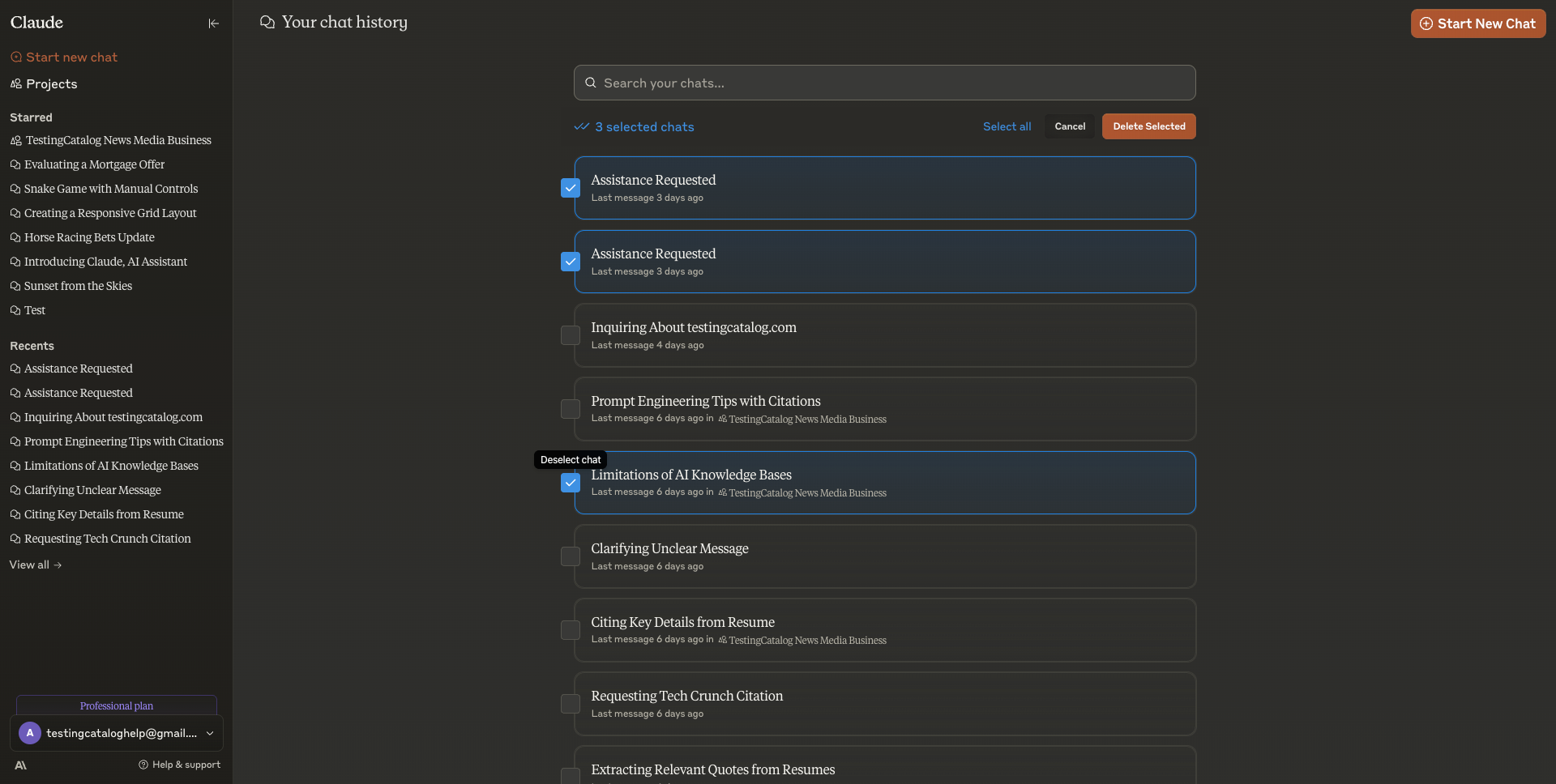Screen dimensions: 1556x784
Task: Click the project icon beside starred 'TestingCatalog News Media Business'
Action: pyautogui.click(x=15, y=140)
